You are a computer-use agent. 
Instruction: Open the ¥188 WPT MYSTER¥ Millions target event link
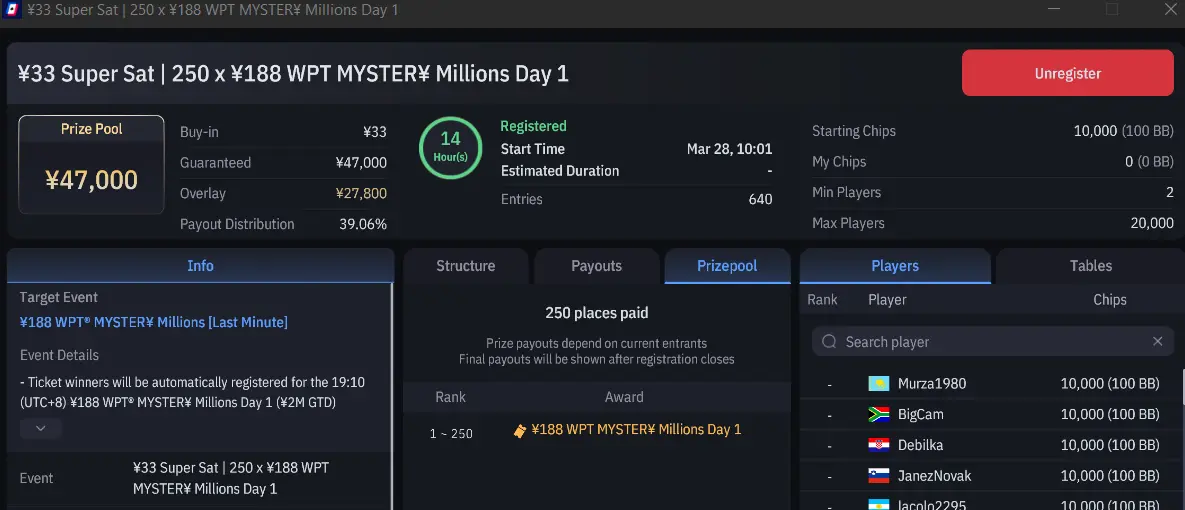(154, 322)
